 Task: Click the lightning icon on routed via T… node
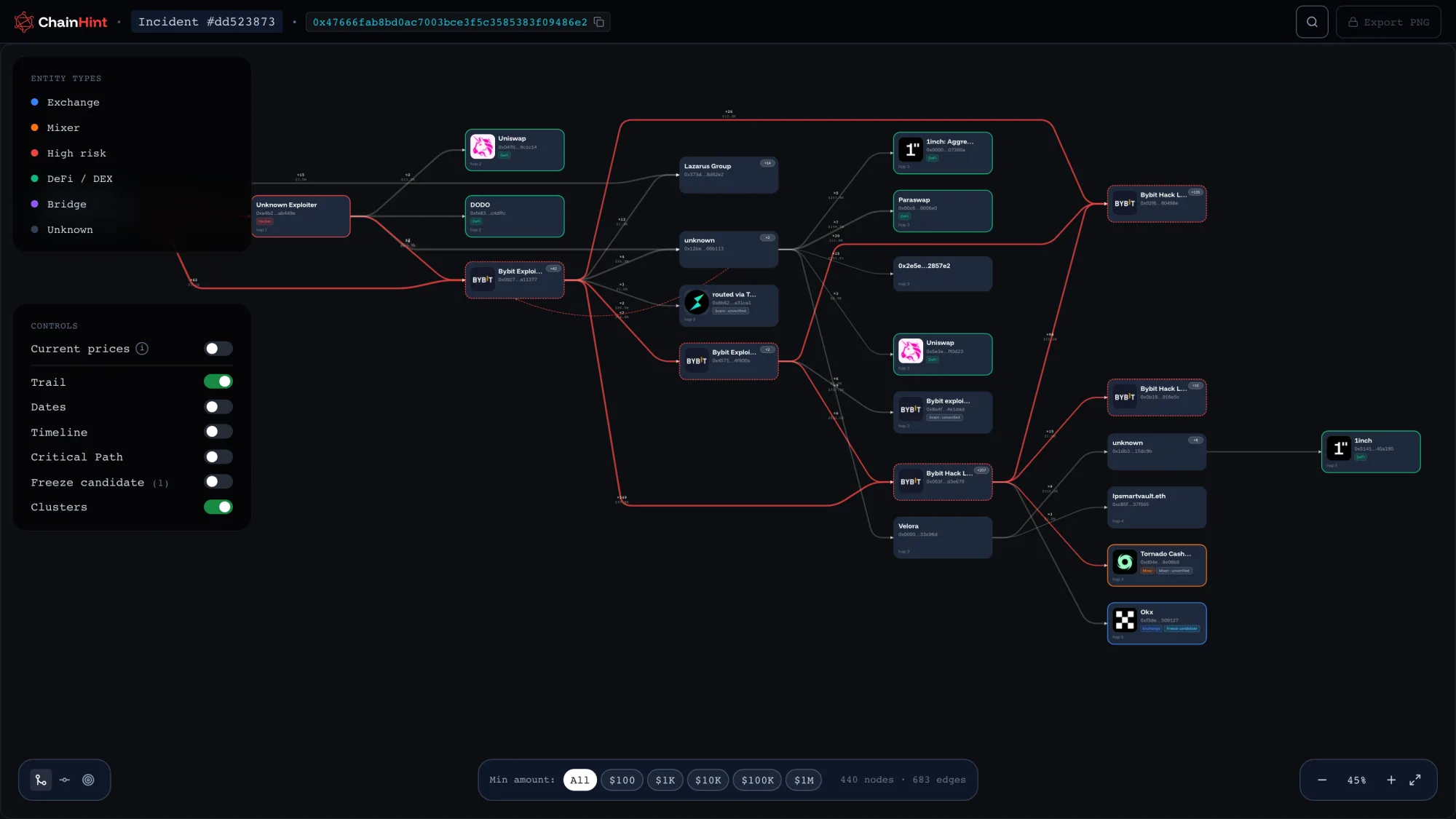pos(696,301)
